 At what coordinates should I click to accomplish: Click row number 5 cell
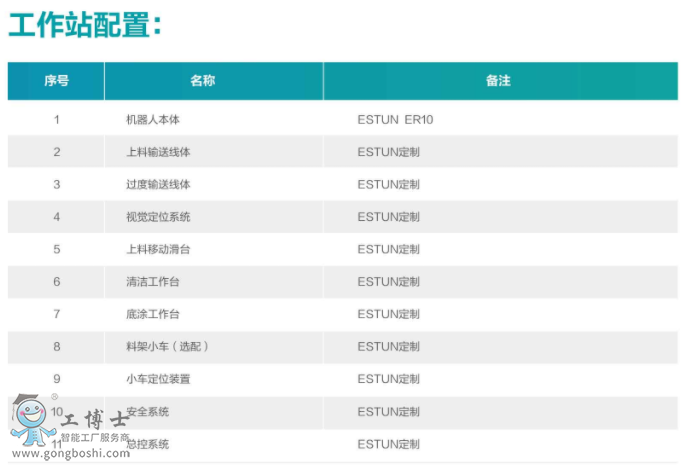click(57, 249)
